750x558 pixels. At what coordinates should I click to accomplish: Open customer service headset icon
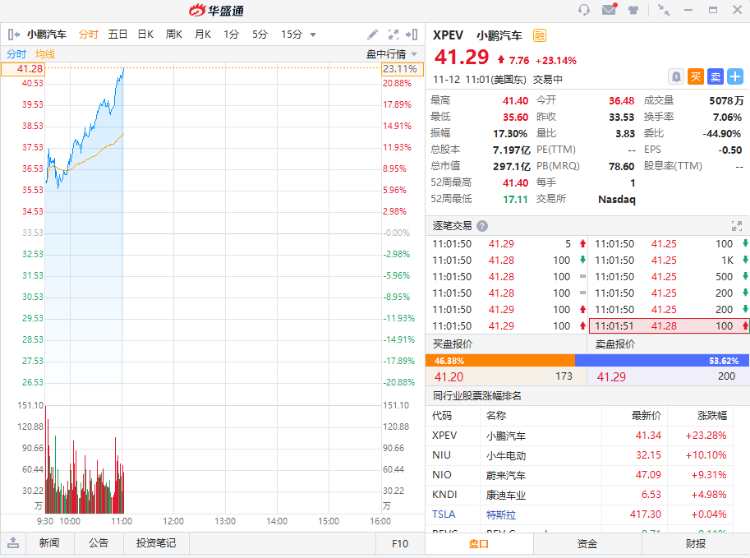coord(584,10)
